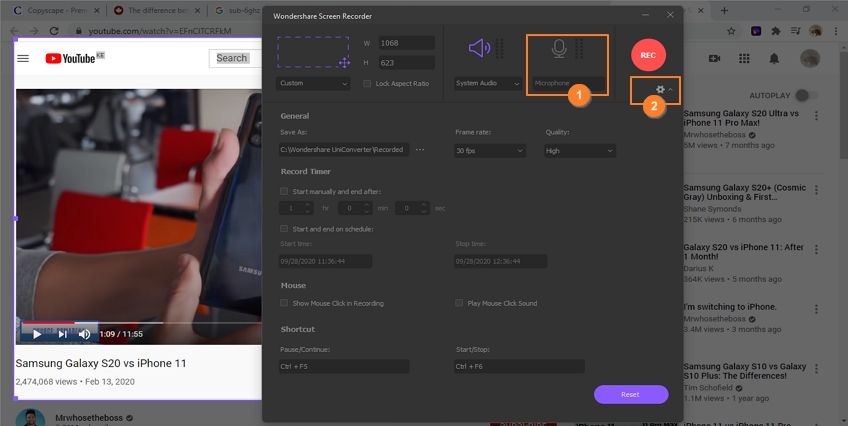Image resolution: width=848 pixels, height=426 pixels.
Task: Play the YouTube video
Action: click(37, 334)
